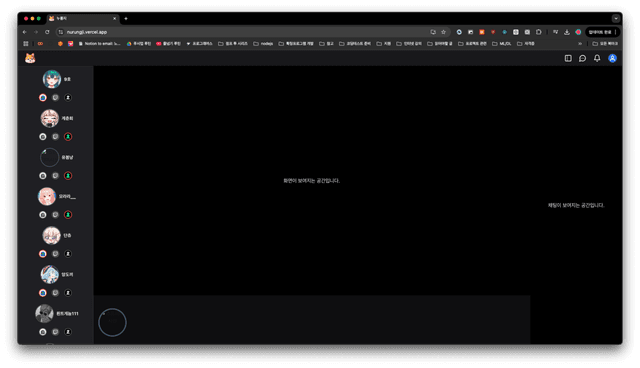
Task: Open a new browser tab with plus
Action: (126, 18)
